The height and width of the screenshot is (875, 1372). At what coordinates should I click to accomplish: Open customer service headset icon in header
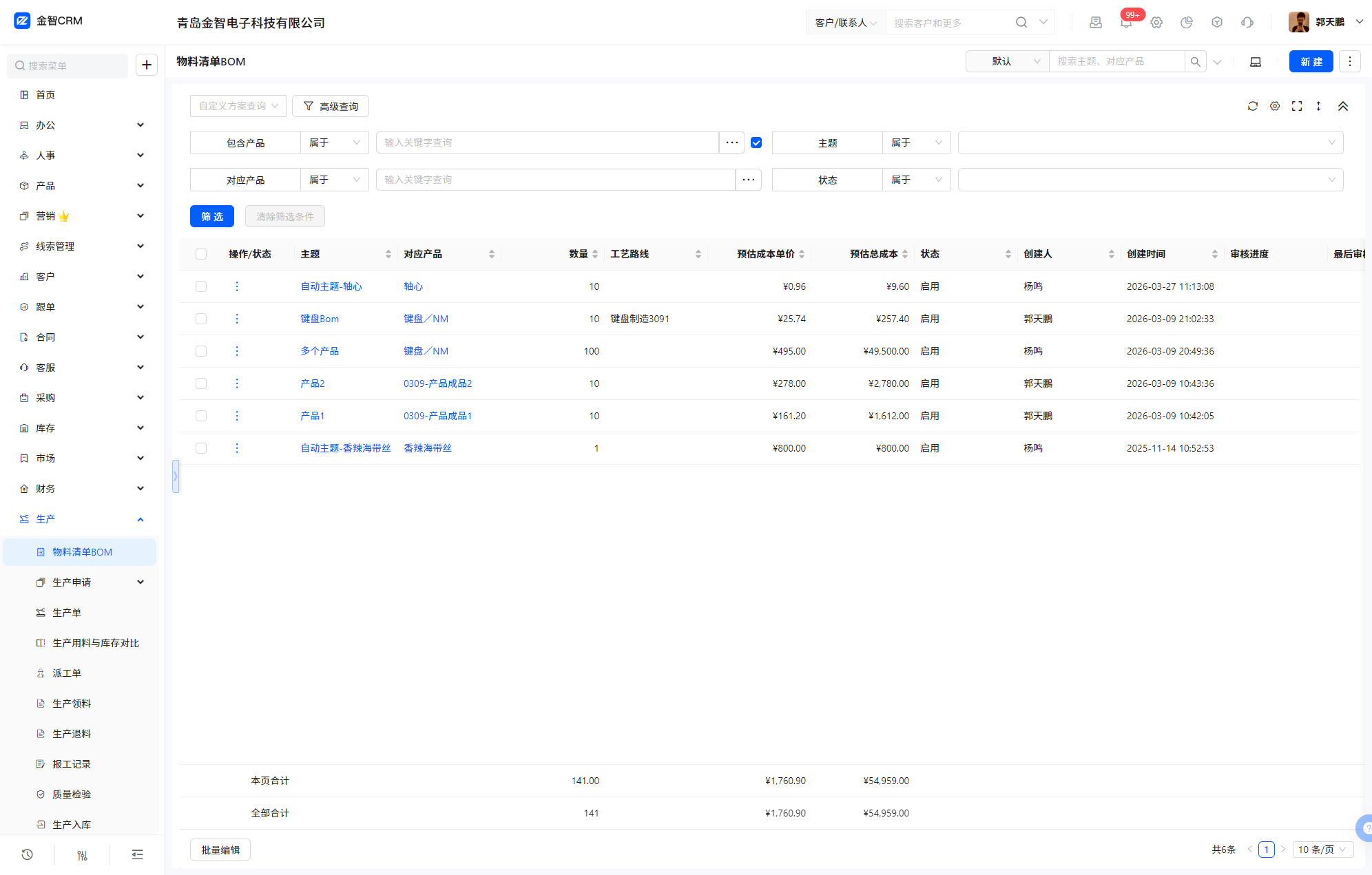pyautogui.click(x=1247, y=23)
